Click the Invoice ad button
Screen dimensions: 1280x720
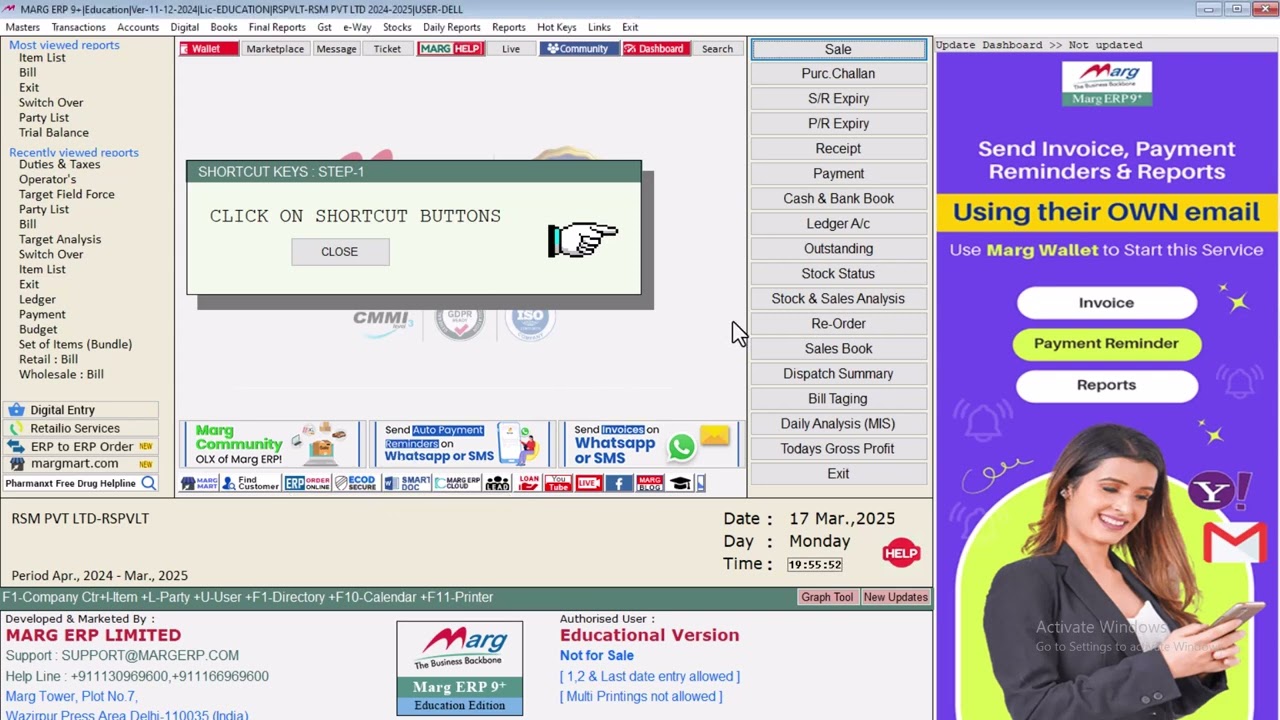(1106, 303)
